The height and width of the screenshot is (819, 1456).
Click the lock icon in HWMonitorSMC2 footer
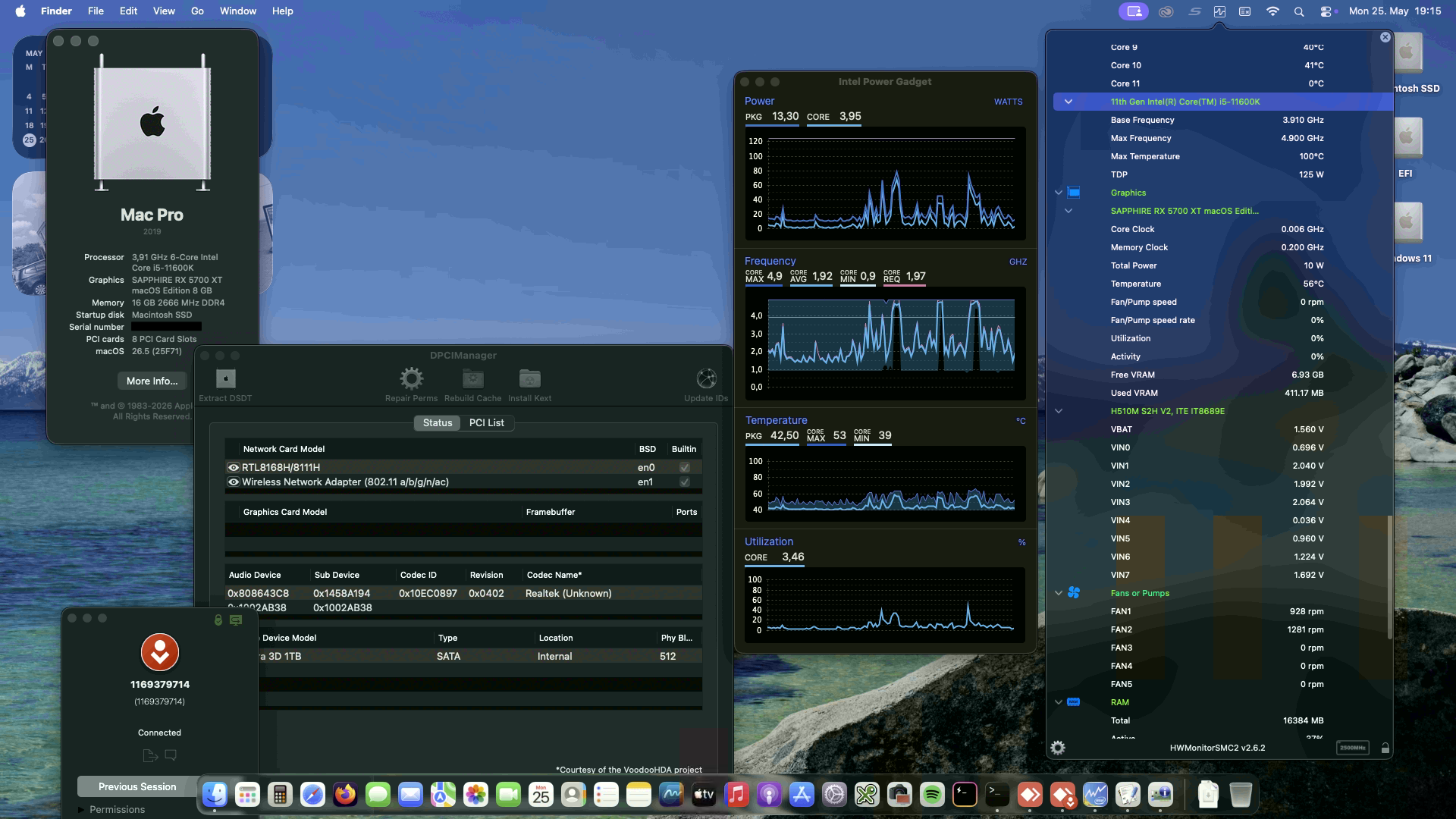pyautogui.click(x=1385, y=748)
